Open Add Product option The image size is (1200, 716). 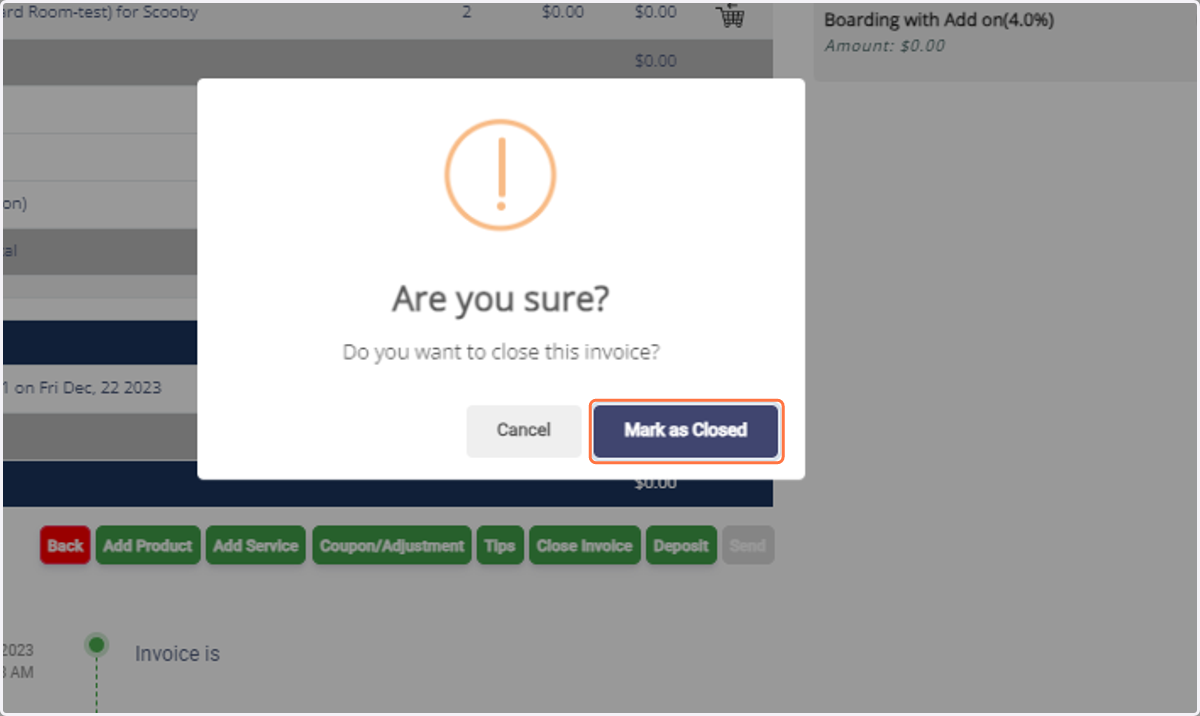pyautogui.click(x=148, y=546)
